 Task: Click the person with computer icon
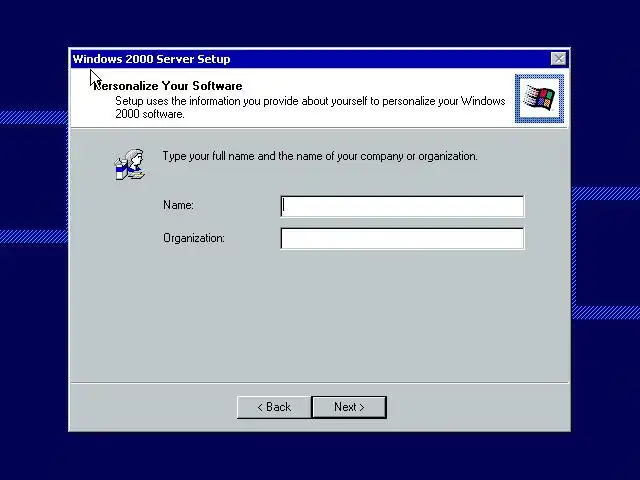point(129,164)
